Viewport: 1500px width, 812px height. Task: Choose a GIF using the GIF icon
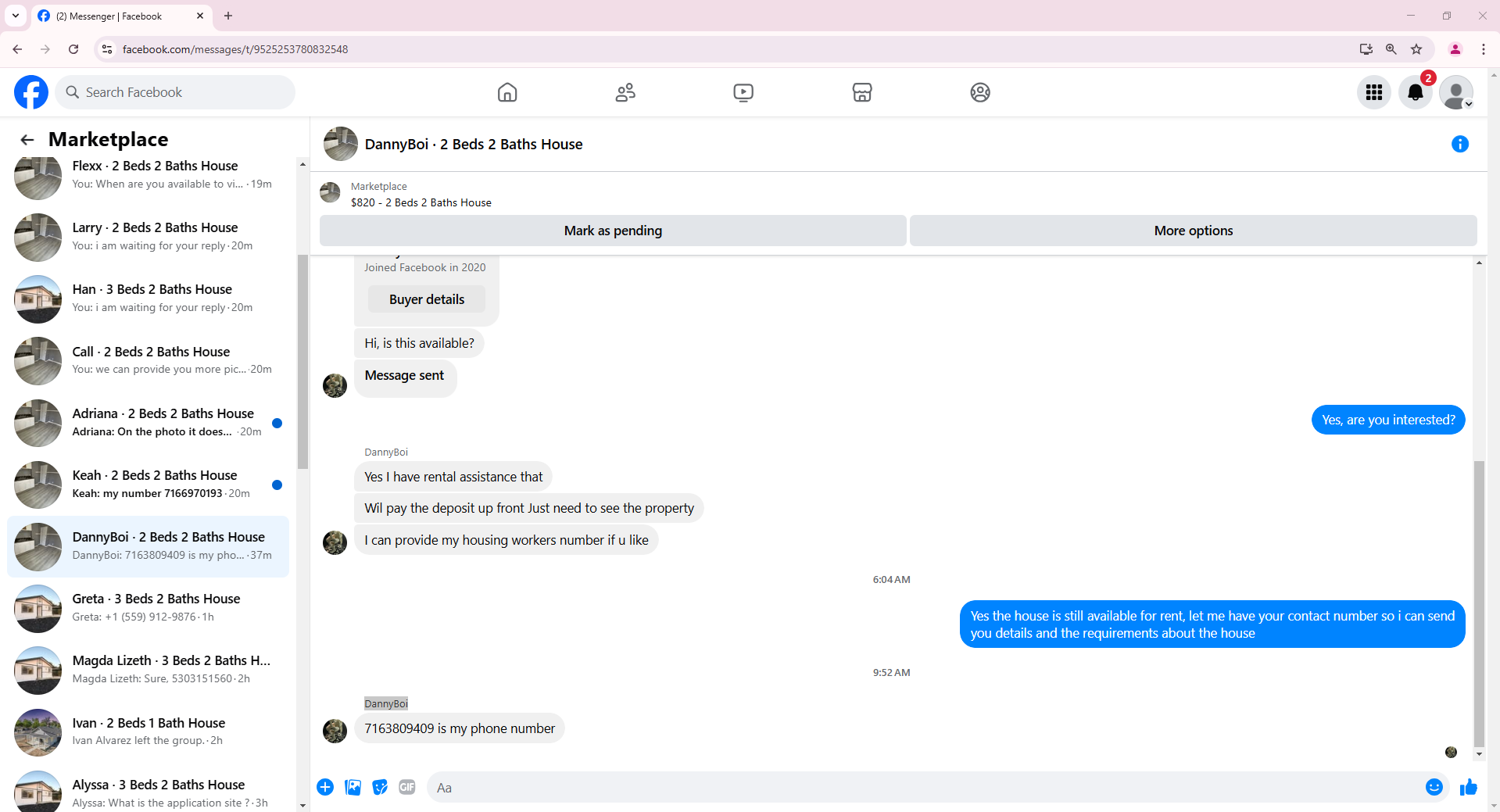click(x=407, y=787)
